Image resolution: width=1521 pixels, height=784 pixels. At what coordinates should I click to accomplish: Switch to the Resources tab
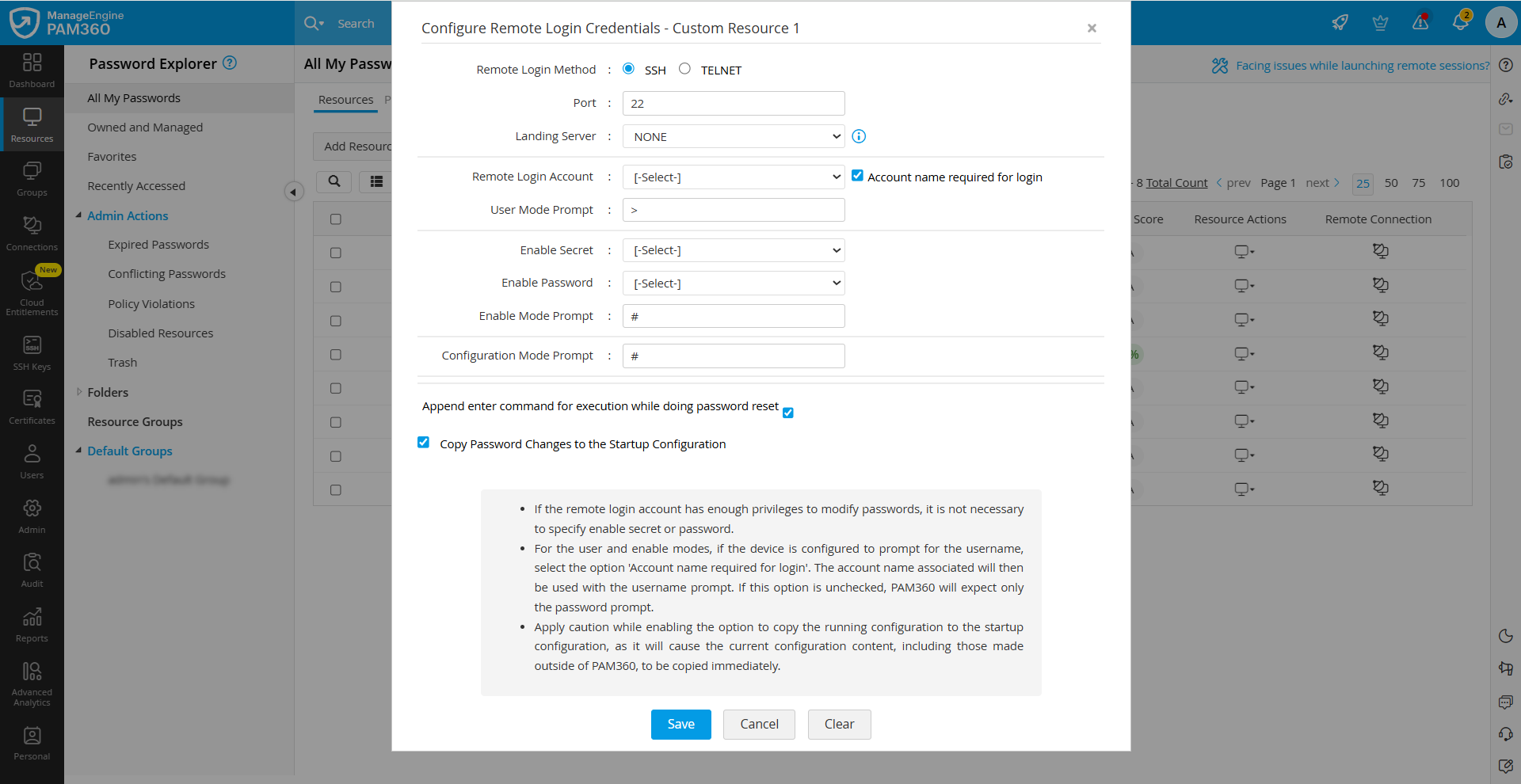point(345,100)
